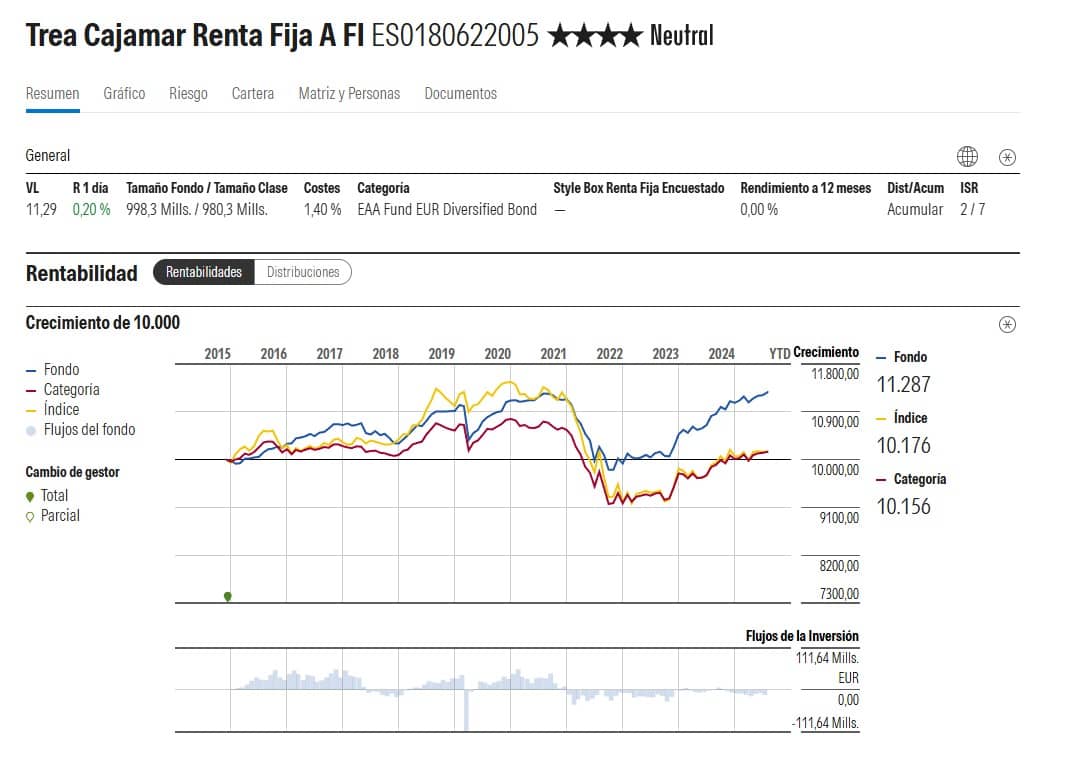Open the Documentos tab
This screenshot has height=767, width=1065.
(x=461, y=93)
